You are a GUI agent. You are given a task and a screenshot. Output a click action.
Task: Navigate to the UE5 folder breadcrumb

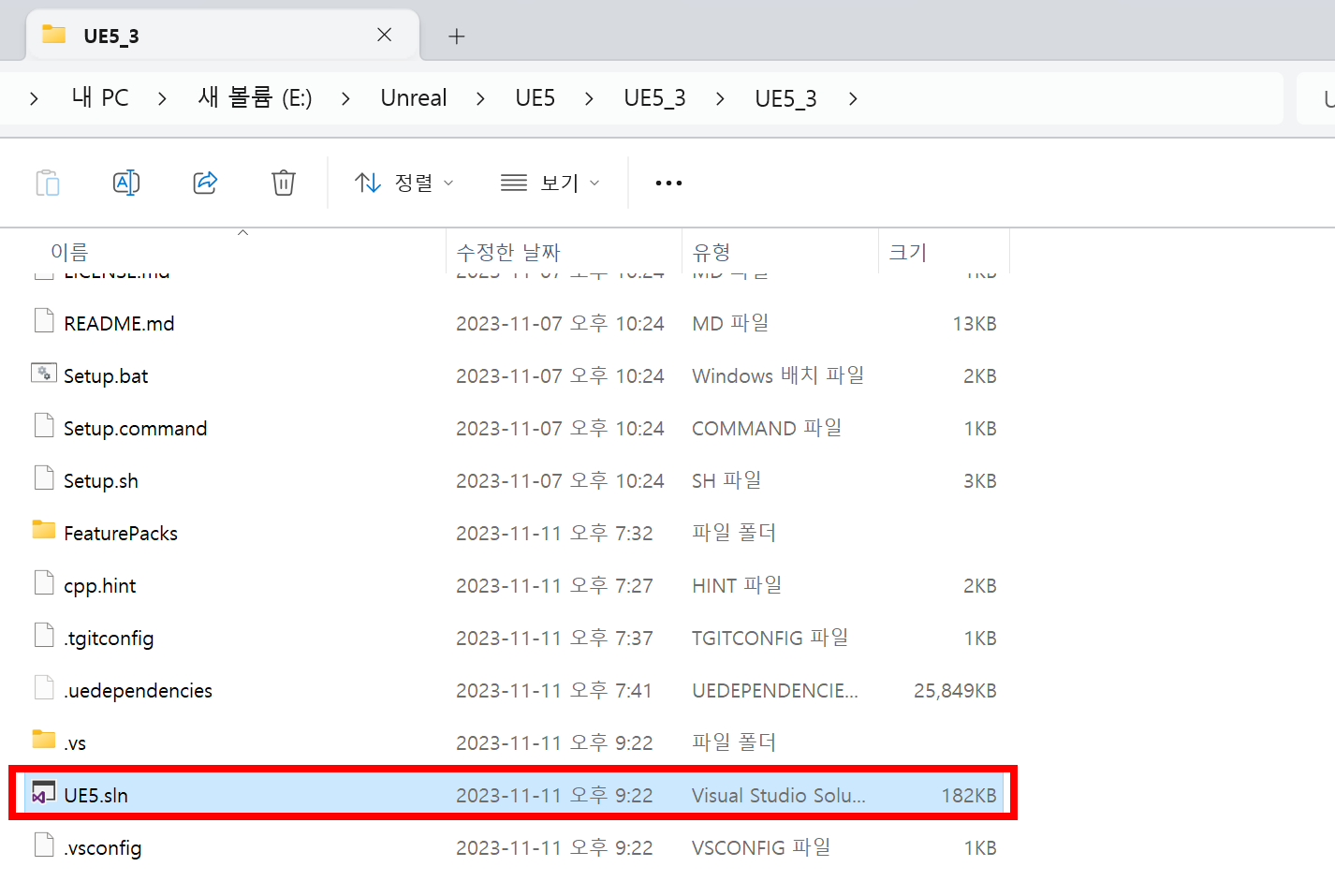[x=535, y=98]
